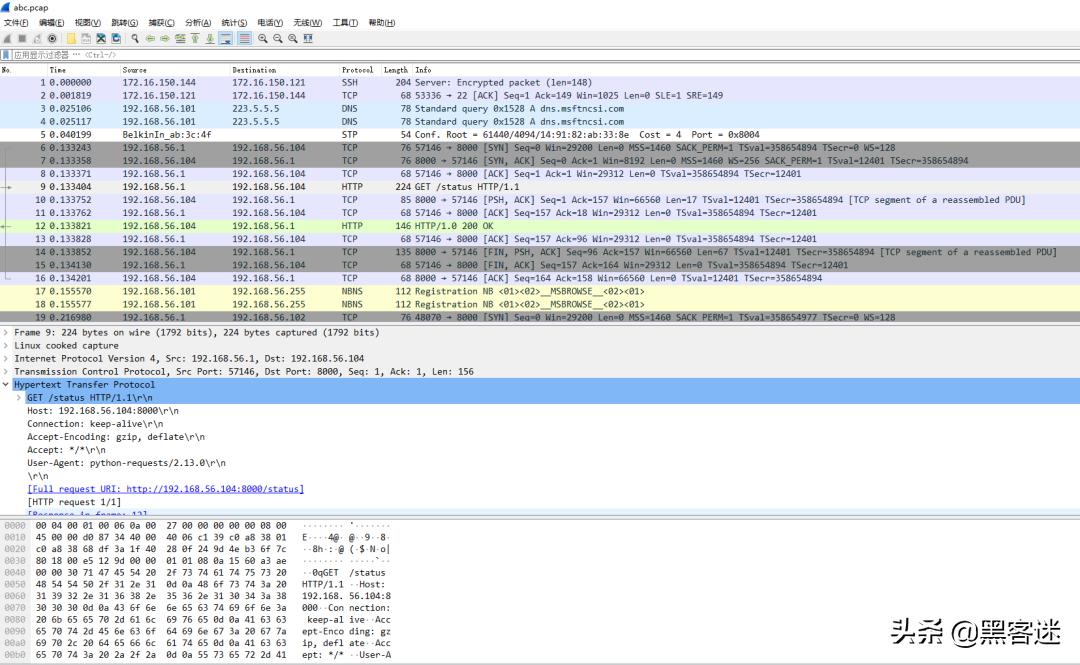The width and height of the screenshot is (1080, 665).
Task: Jump to the last packet icon
Action: click(210, 38)
